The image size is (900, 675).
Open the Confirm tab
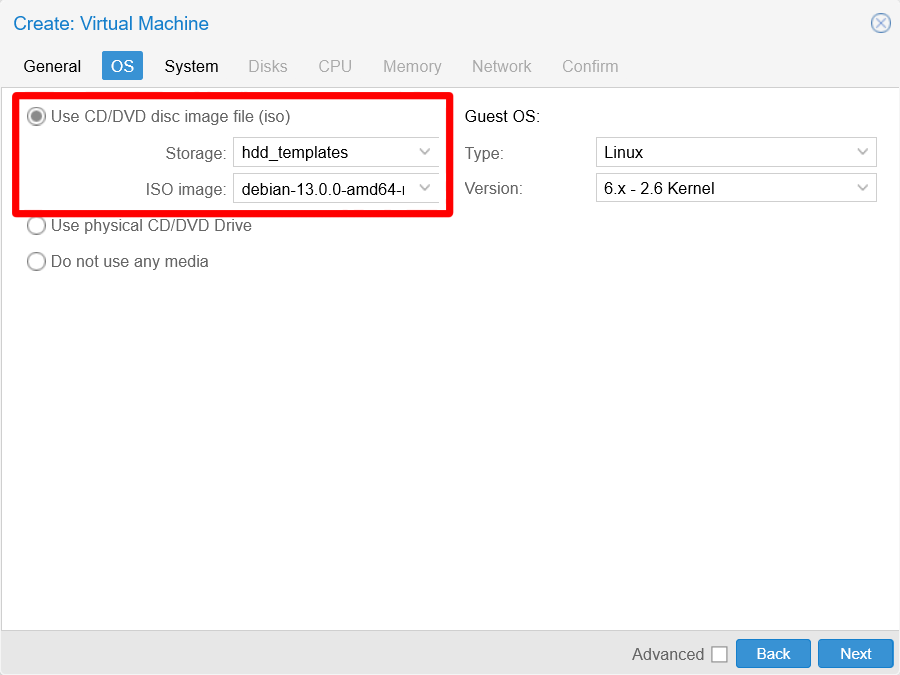pos(589,66)
